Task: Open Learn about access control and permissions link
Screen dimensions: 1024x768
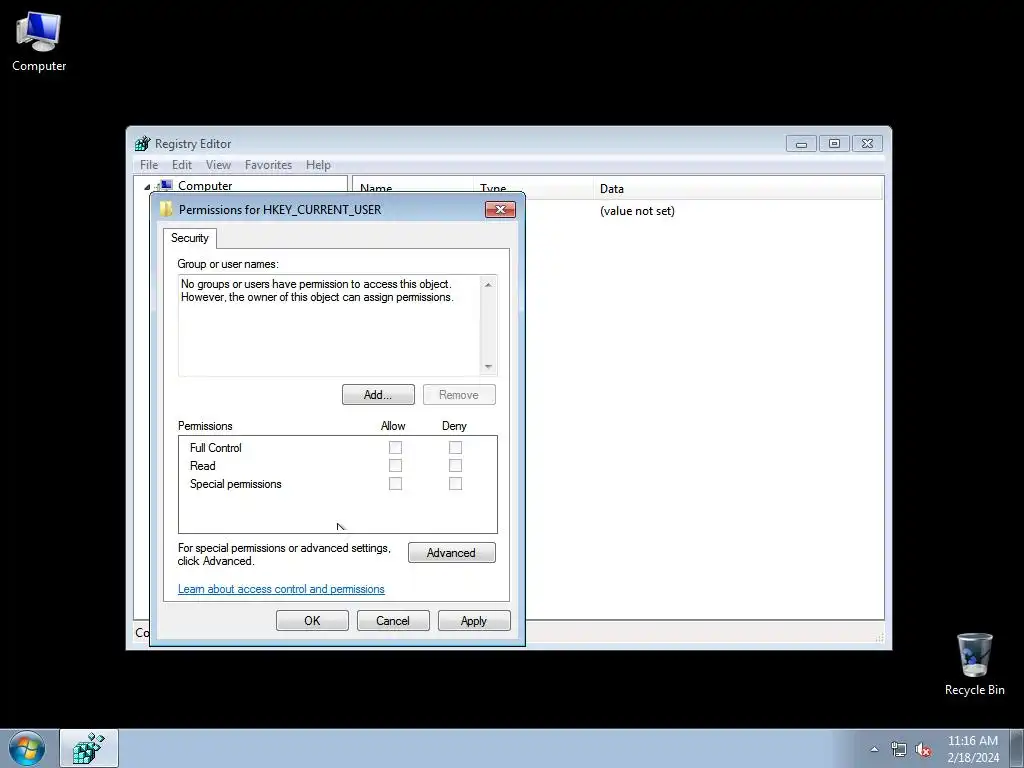Action: point(281,589)
